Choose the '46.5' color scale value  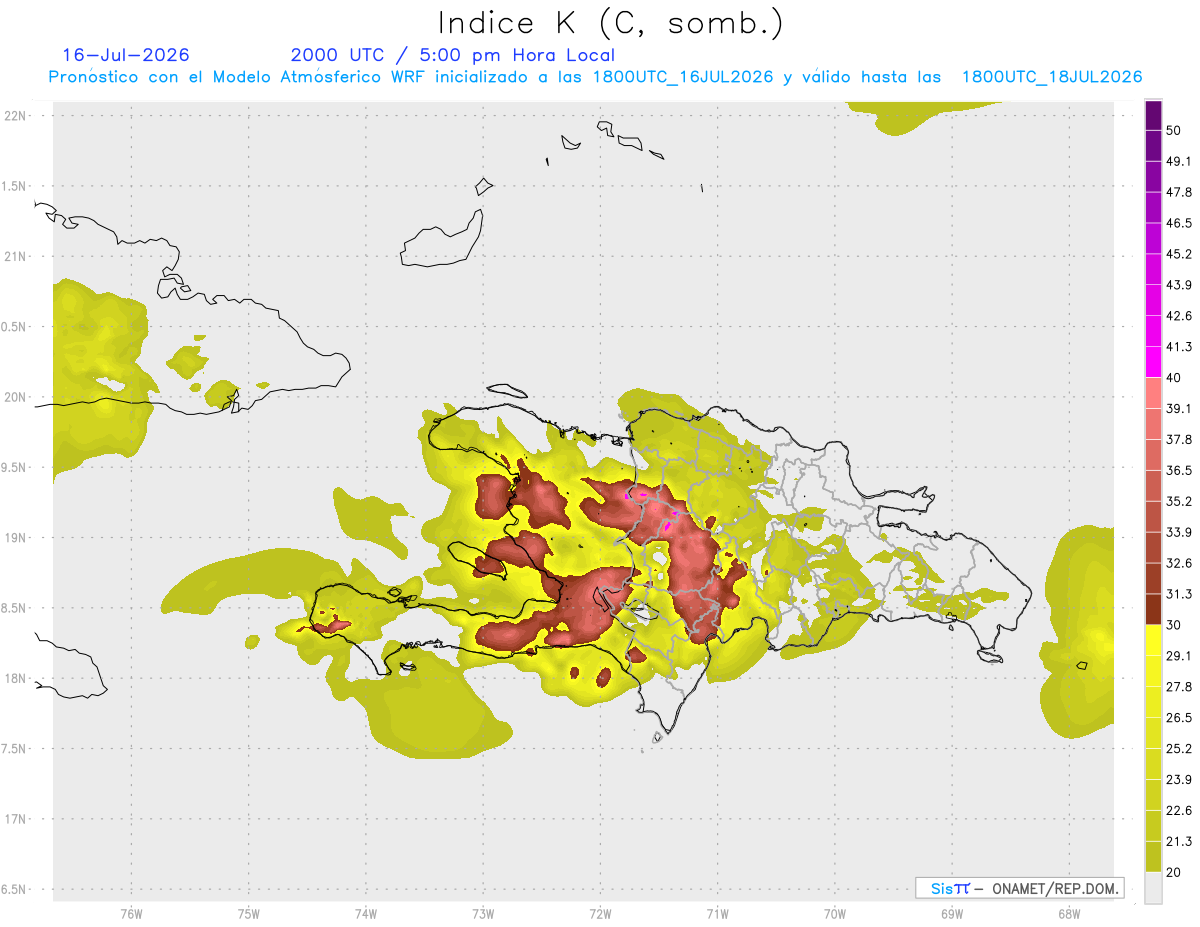(1179, 224)
